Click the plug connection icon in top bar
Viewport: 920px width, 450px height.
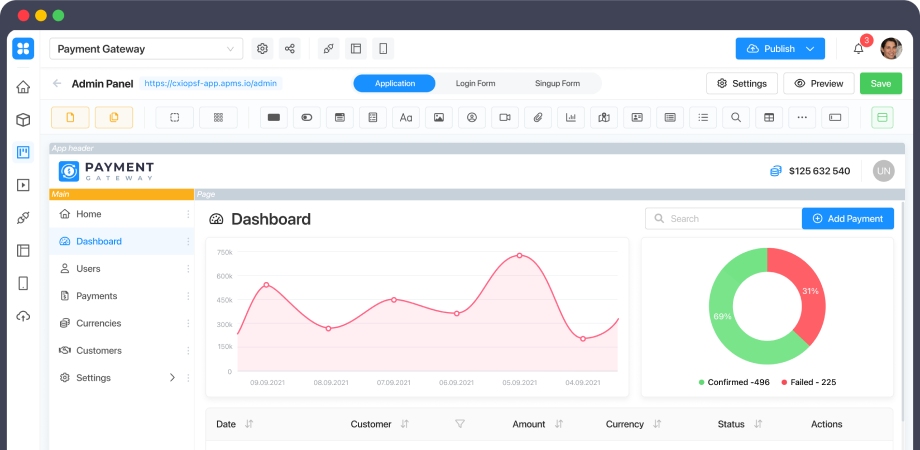(x=329, y=49)
